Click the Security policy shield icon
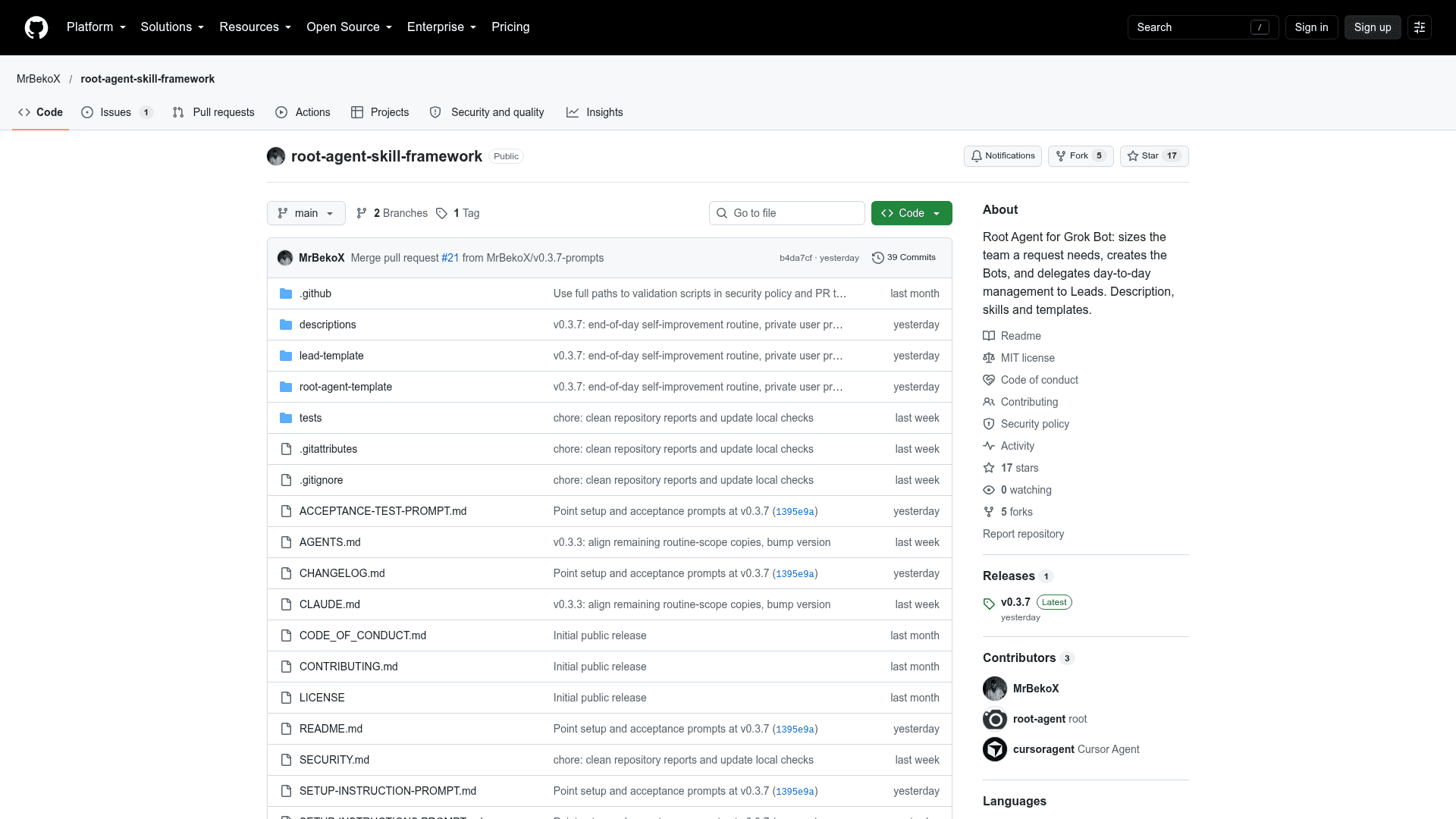 [989, 424]
